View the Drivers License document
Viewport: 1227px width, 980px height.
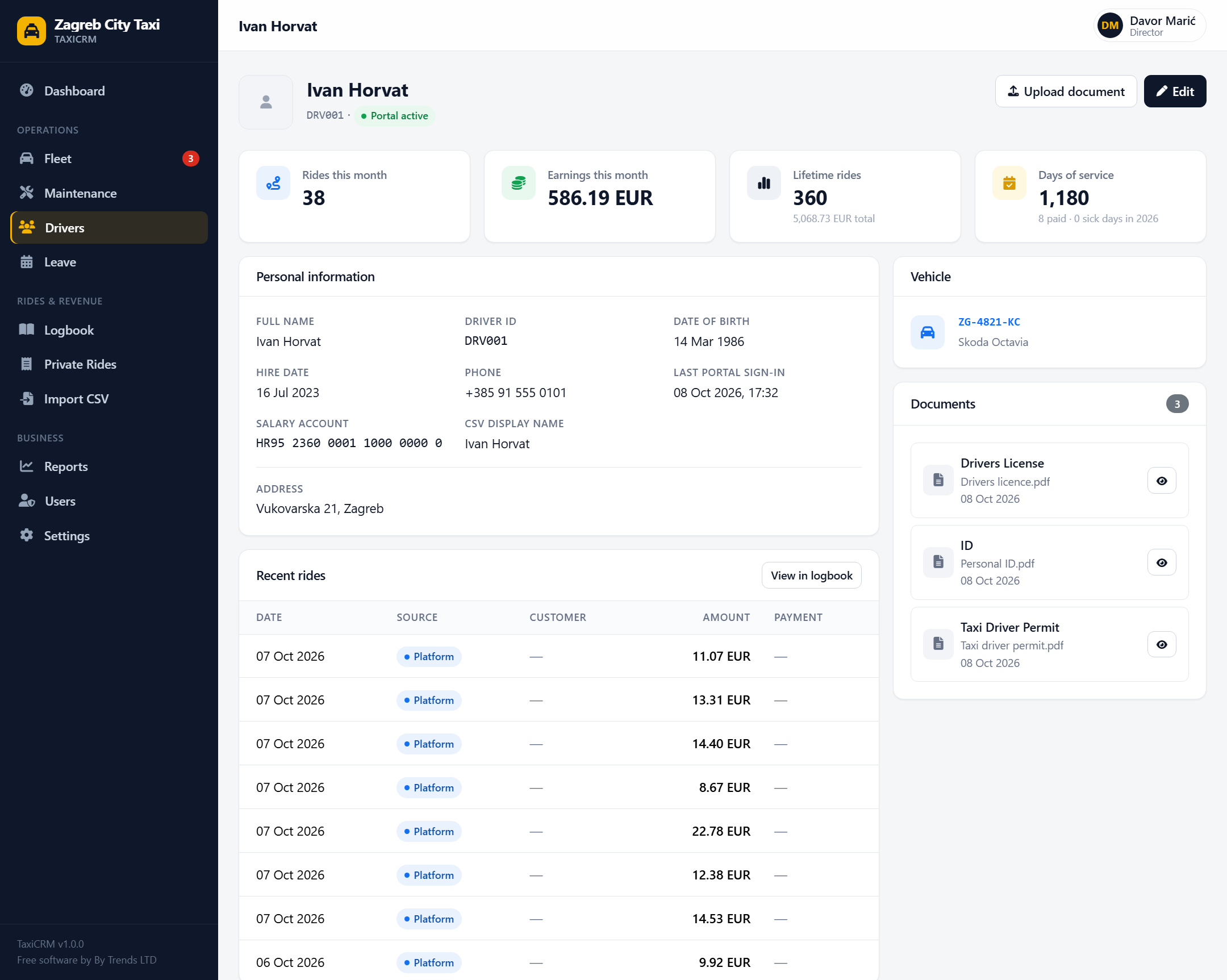[x=1162, y=481]
